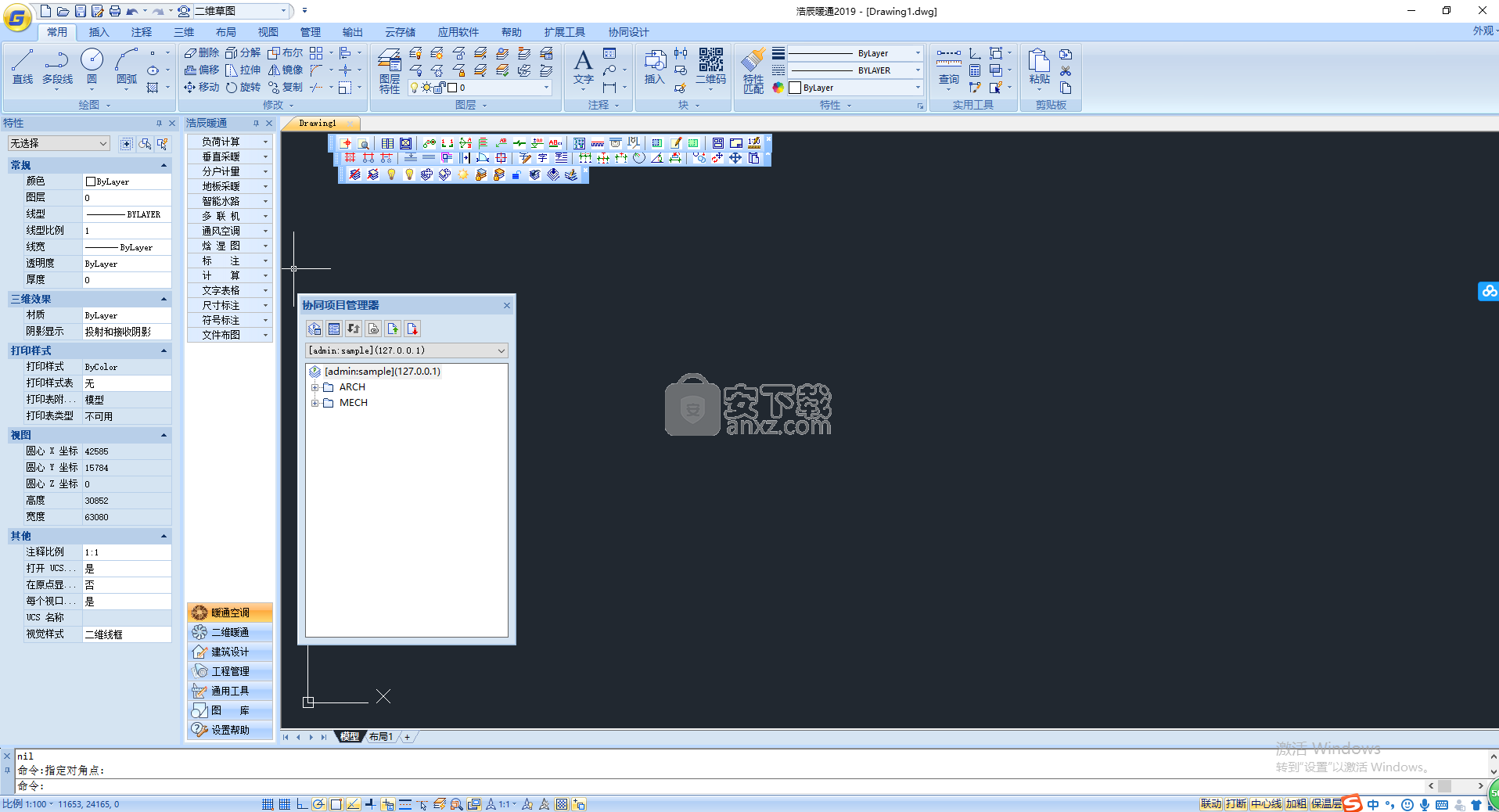Image resolution: width=1499 pixels, height=812 pixels.
Task: Click the 设置帮助 category button
Action: (x=230, y=730)
